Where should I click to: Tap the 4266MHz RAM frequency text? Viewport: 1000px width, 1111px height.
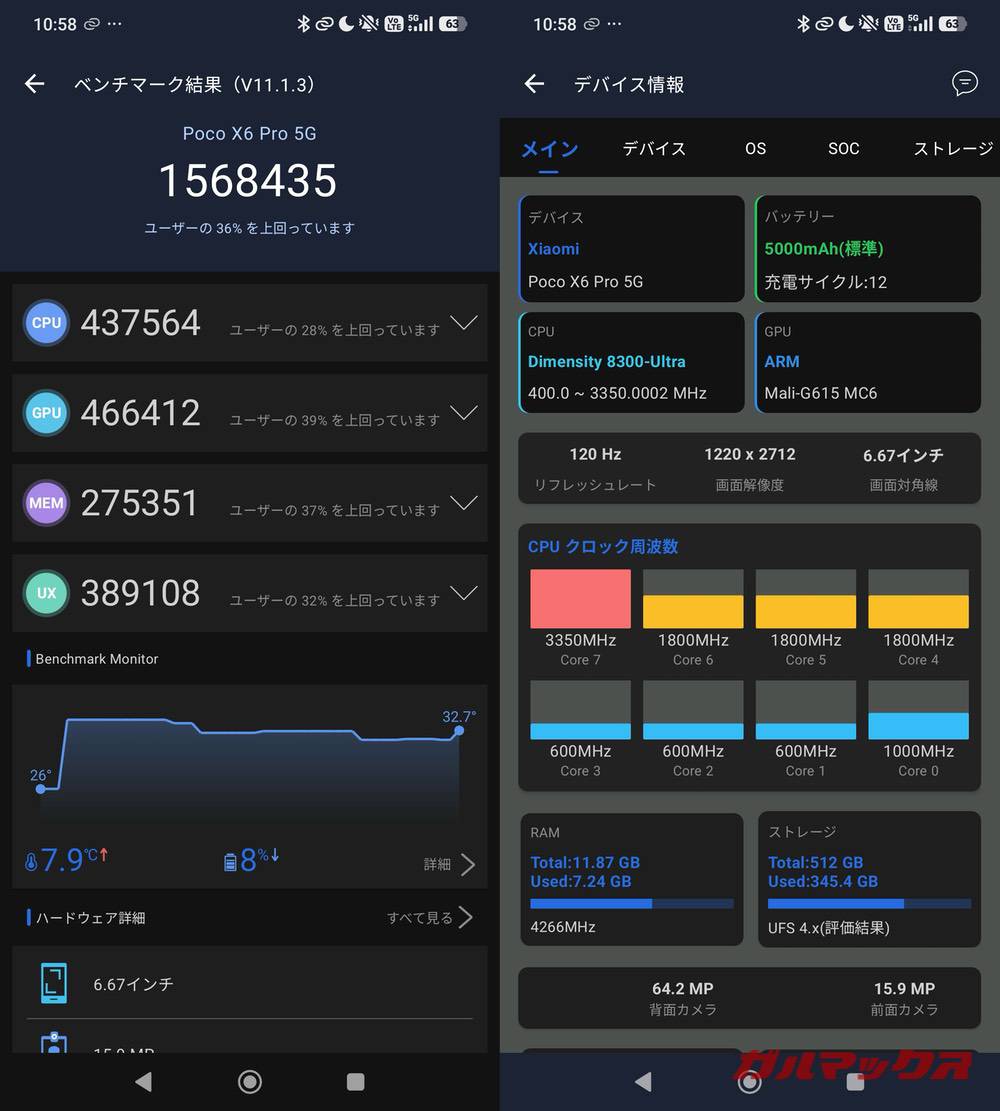coord(563,927)
